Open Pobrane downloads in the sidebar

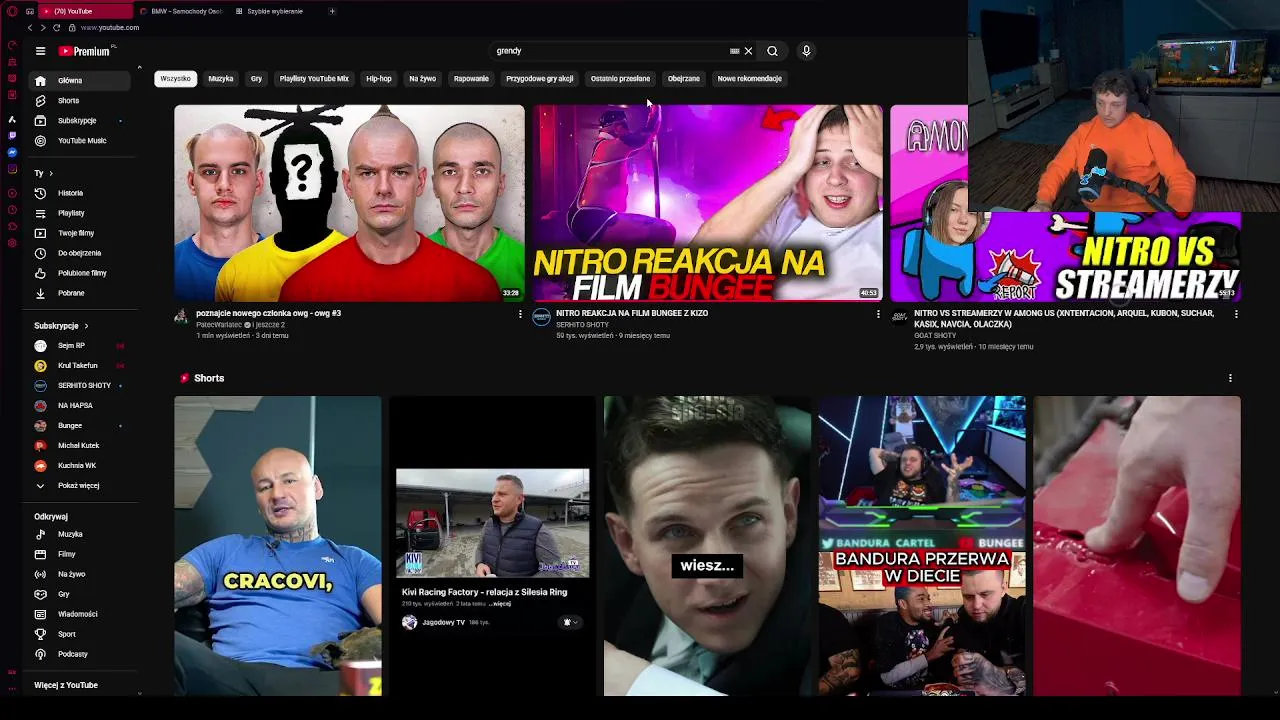80,293
